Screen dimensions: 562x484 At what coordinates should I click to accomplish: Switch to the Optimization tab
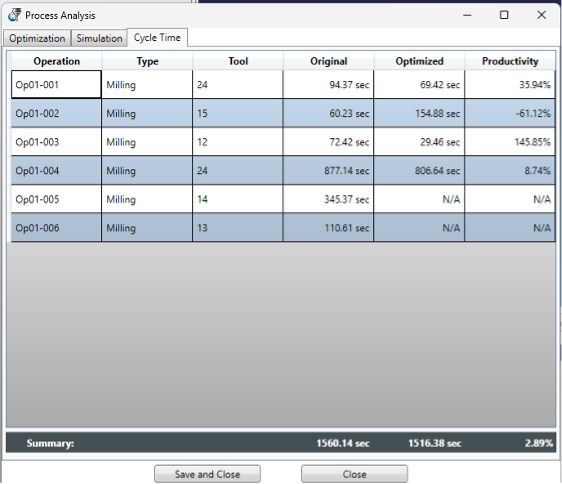click(37, 38)
